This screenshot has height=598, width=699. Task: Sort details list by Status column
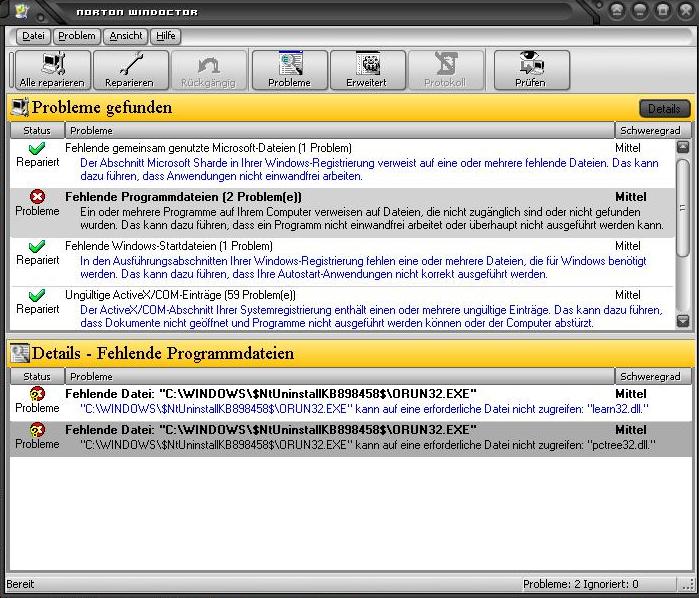pos(37,376)
